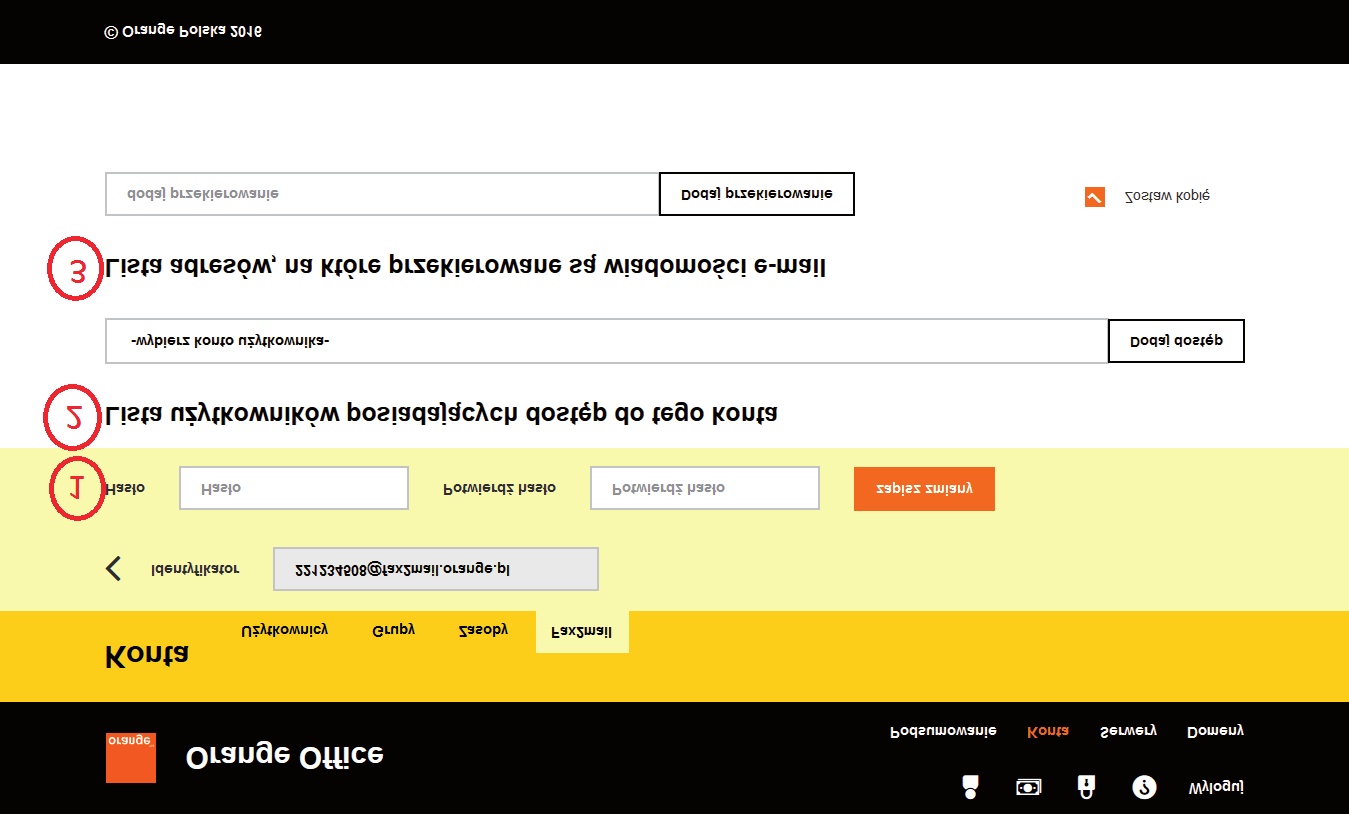1349x814 pixels.
Task: Focus the Potwierdź hasło field
Action: click(705, 488)
